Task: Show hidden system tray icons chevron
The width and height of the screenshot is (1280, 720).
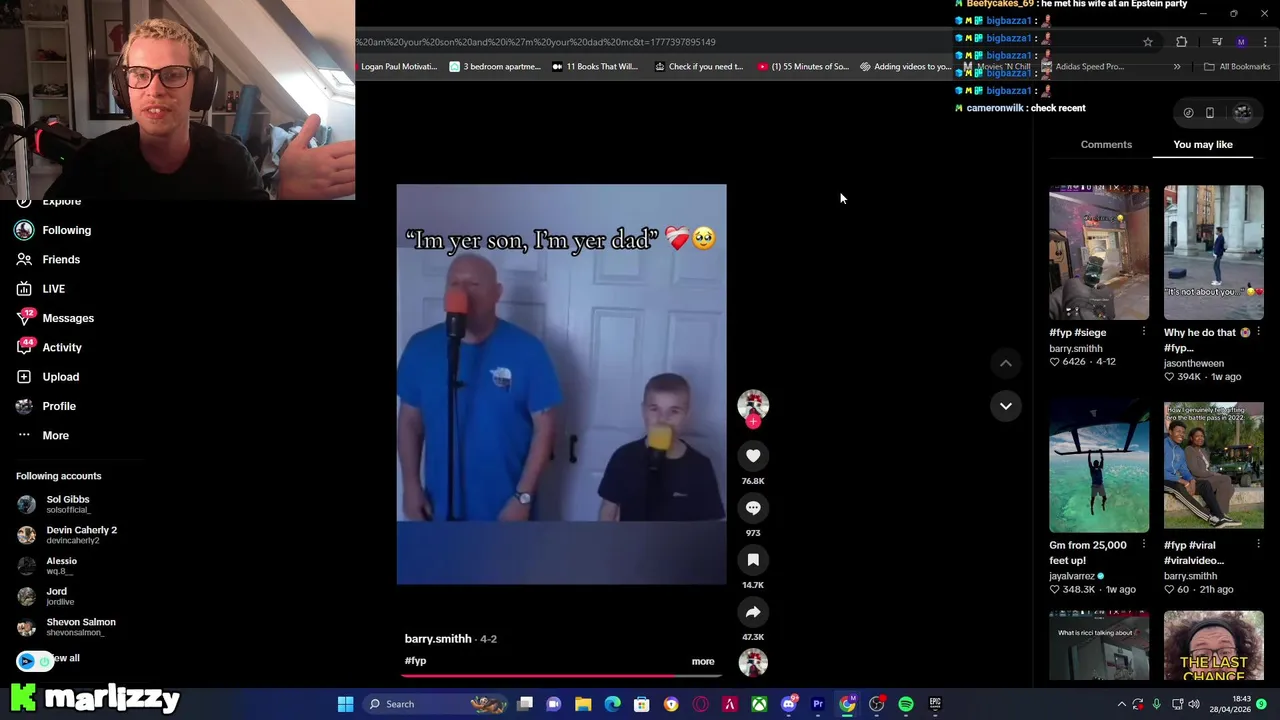Action: (x=1121, y=704)
